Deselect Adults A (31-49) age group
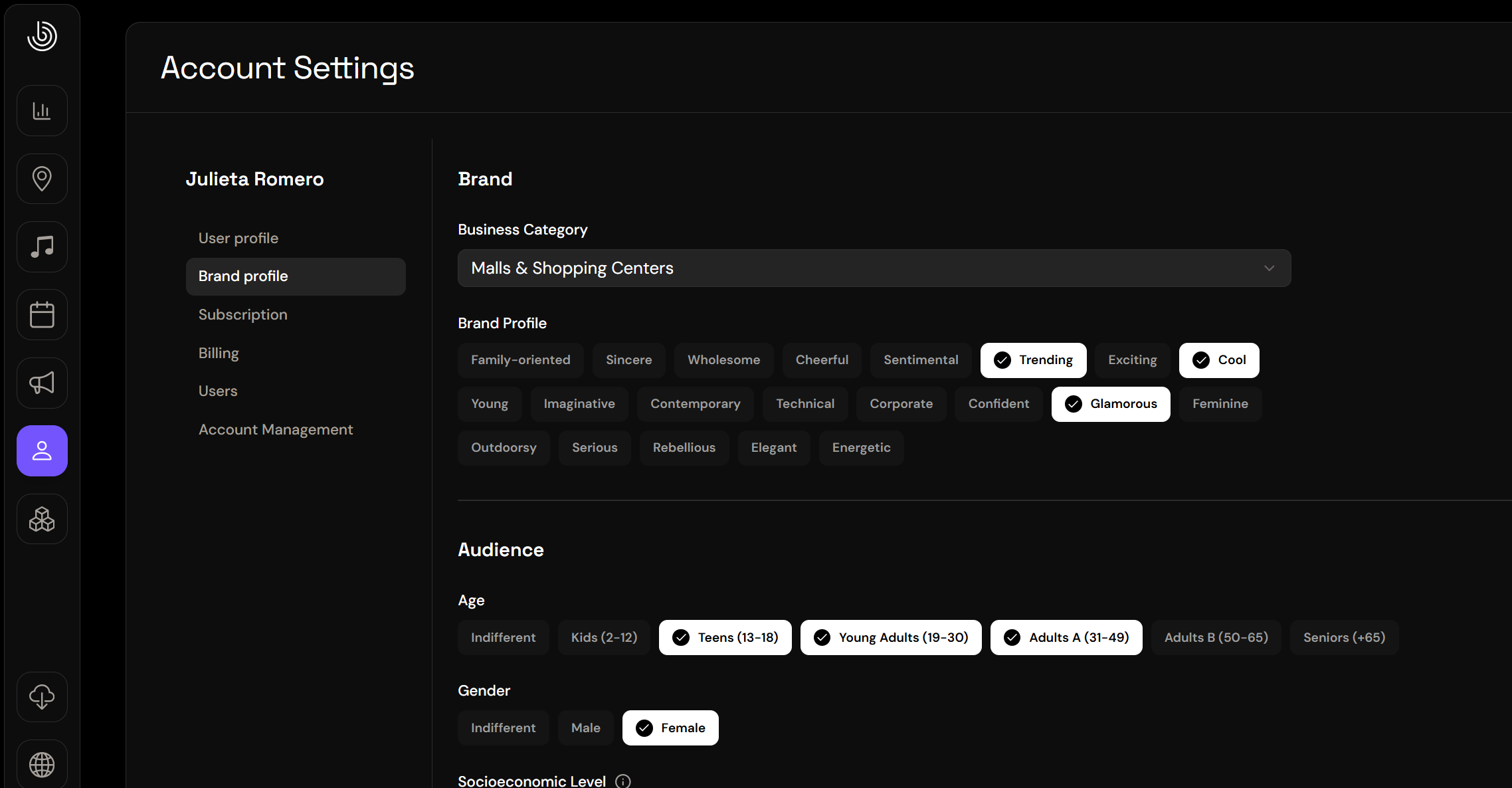The height and width of the screenshot is (788, 1512). (x=1066, y=638)
